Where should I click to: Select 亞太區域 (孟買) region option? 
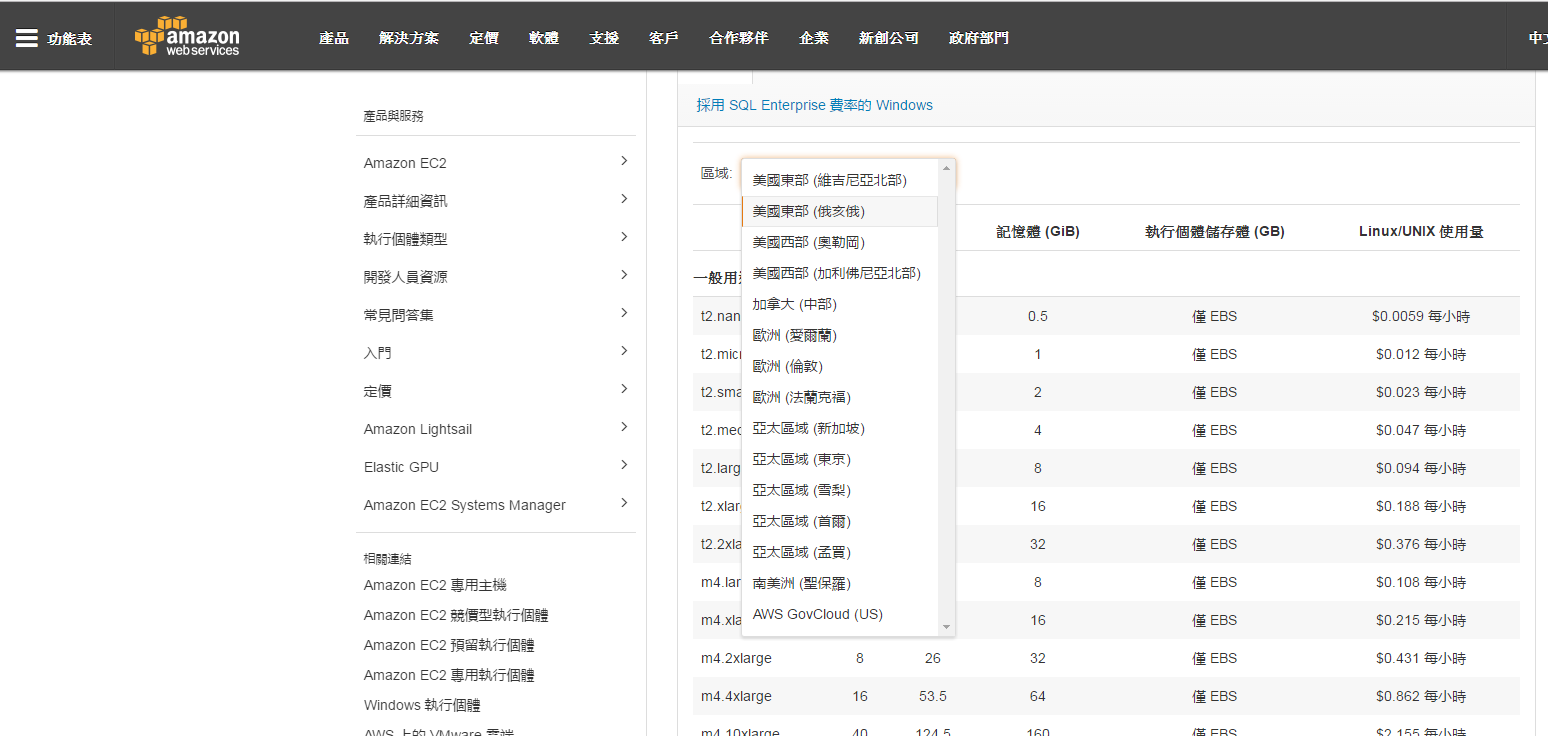[840, 552]
